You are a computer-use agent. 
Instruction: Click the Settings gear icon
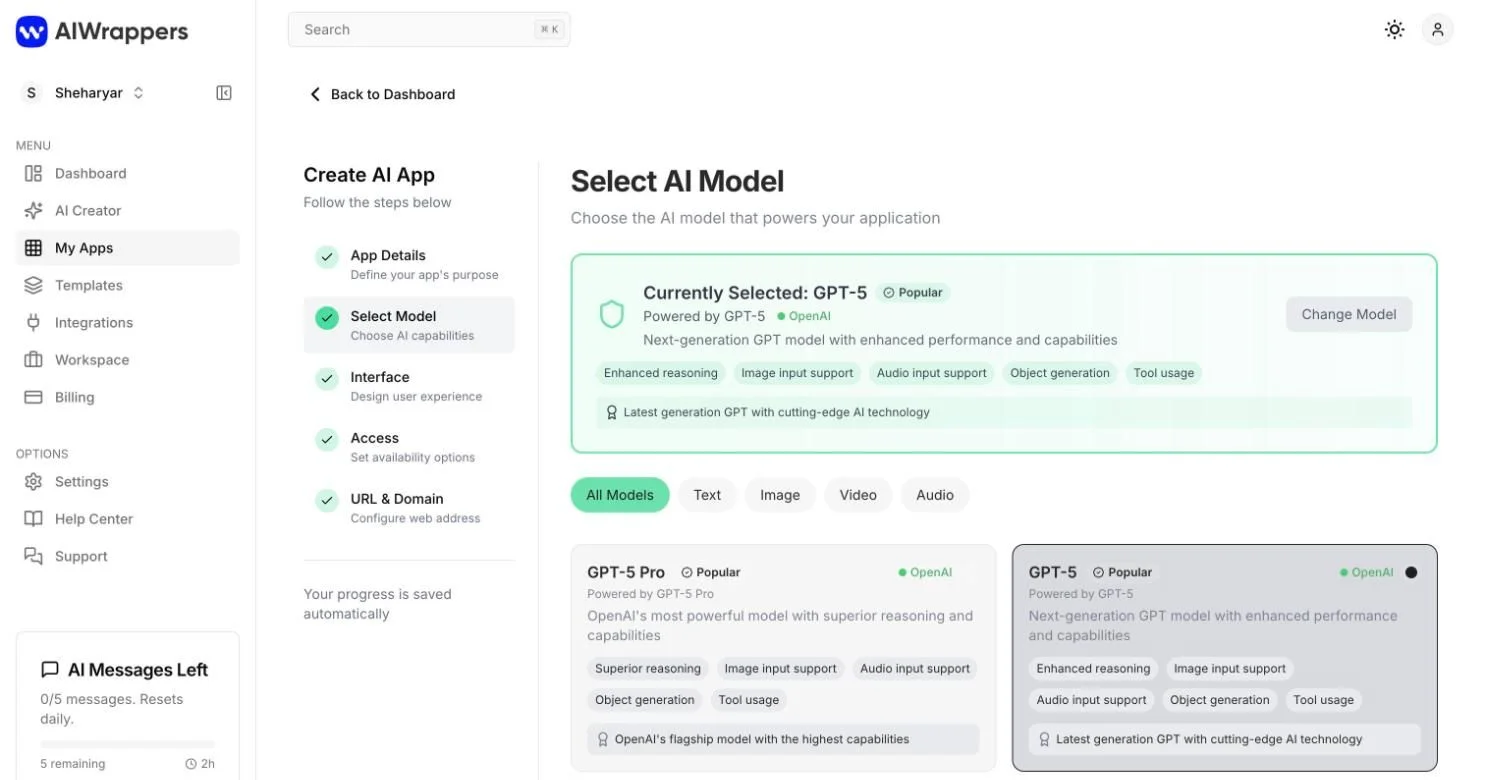coord(33,482)
